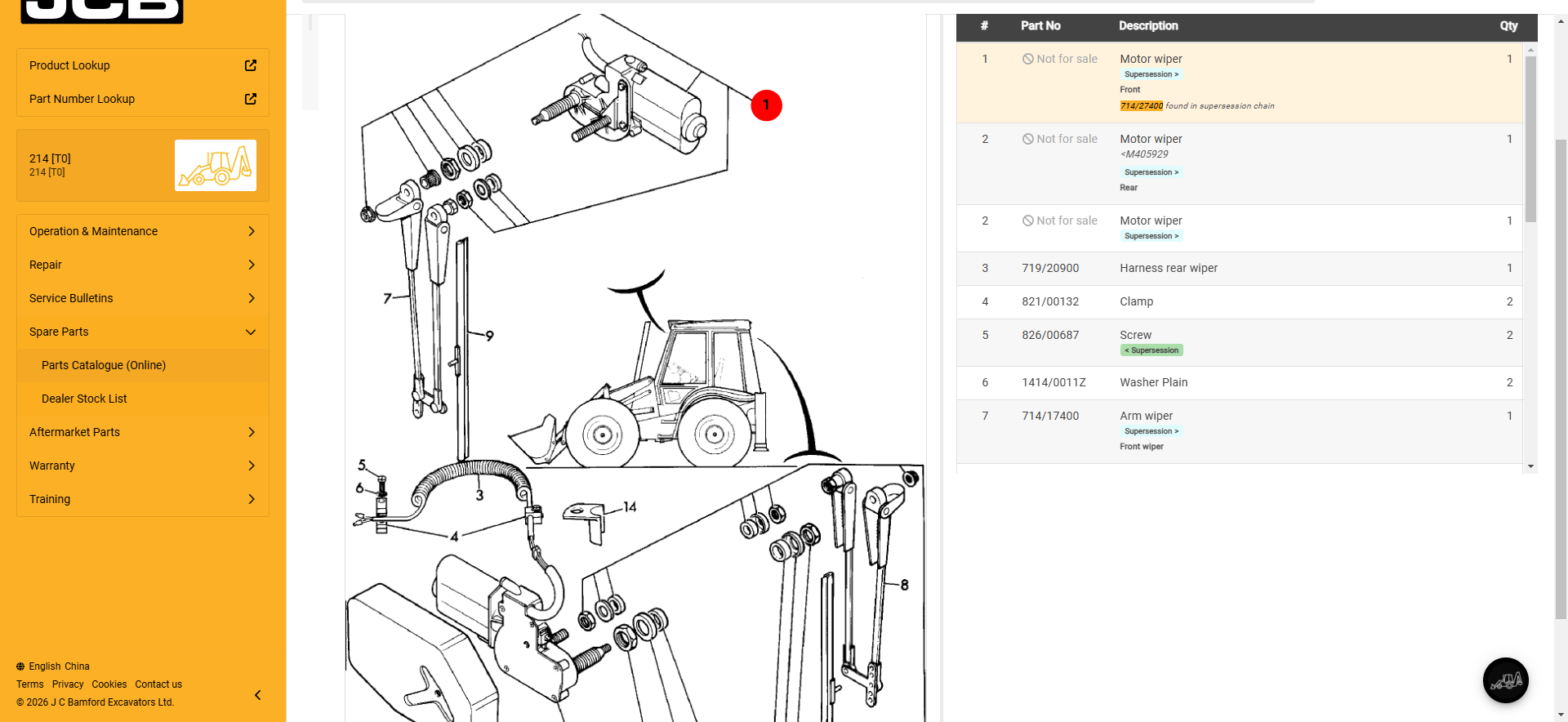
Task: Open the 214 [T0] machine thumbnail
Action: 216,165
